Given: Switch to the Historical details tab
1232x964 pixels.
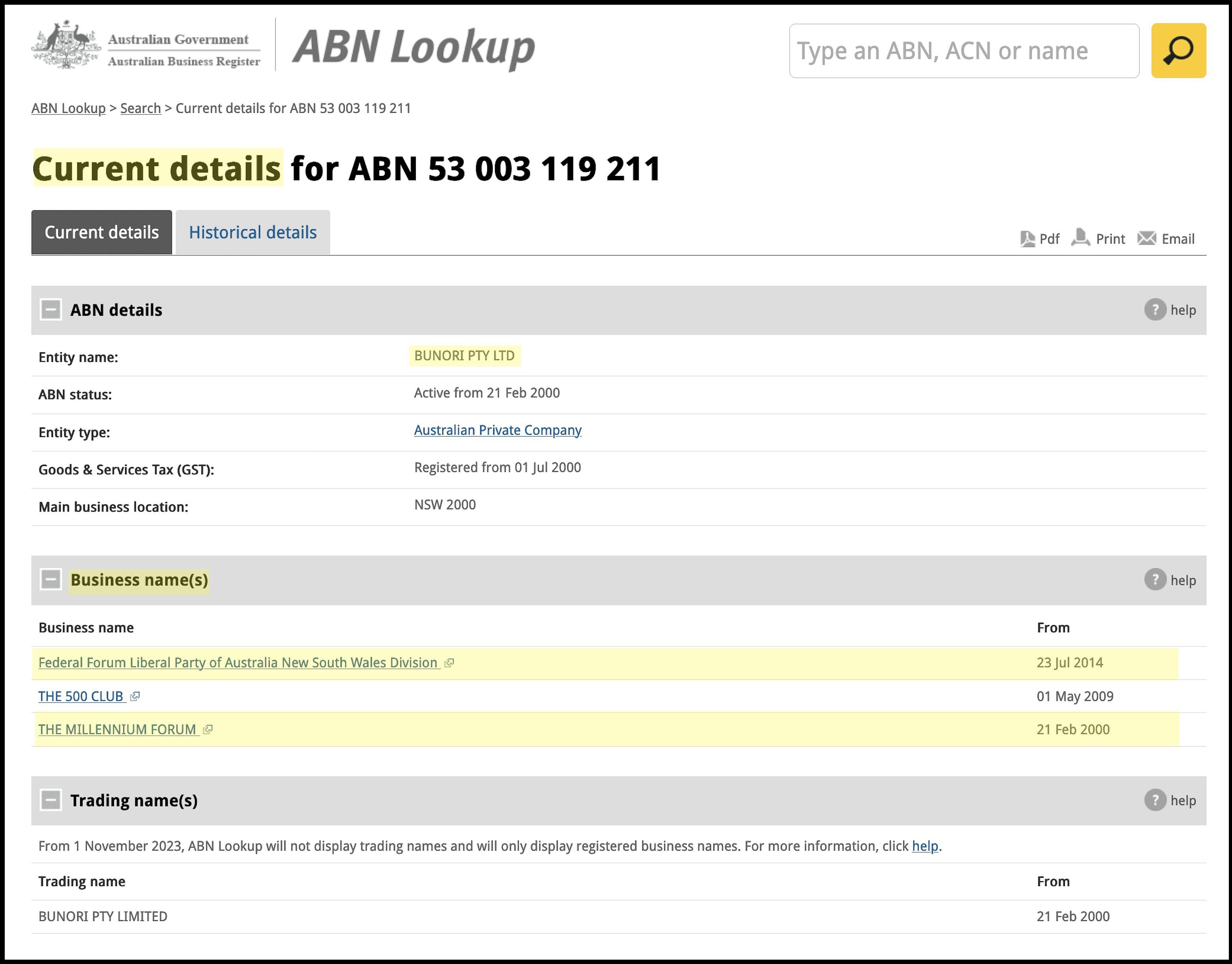Looking at the screenshot, I should point(253,232).
